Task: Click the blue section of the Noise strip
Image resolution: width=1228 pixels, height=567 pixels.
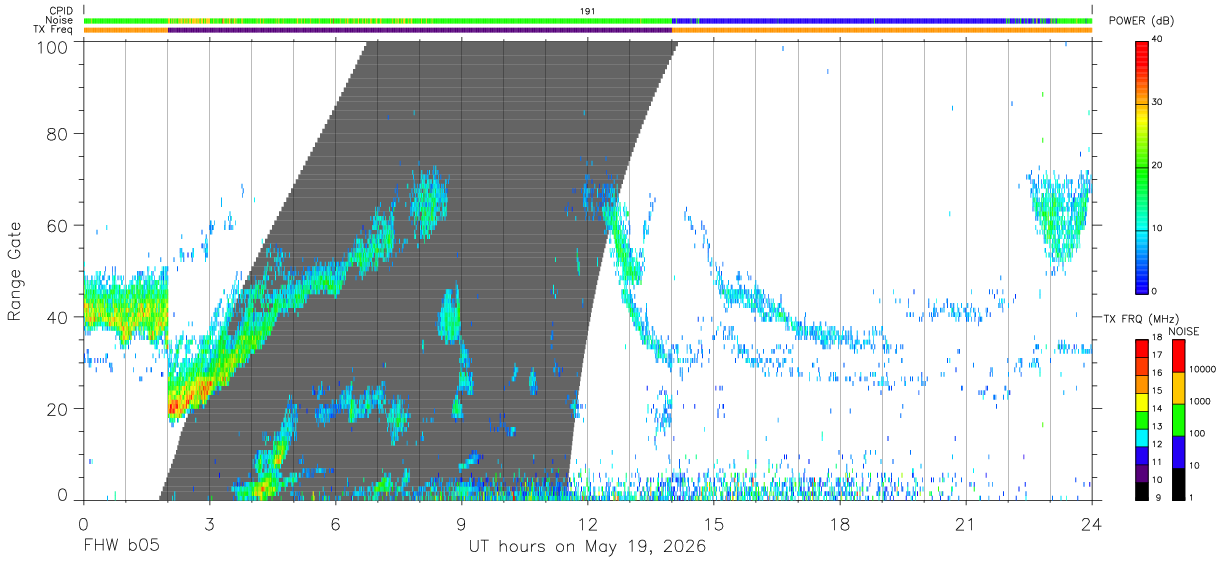Action: (x=840, y=20)
